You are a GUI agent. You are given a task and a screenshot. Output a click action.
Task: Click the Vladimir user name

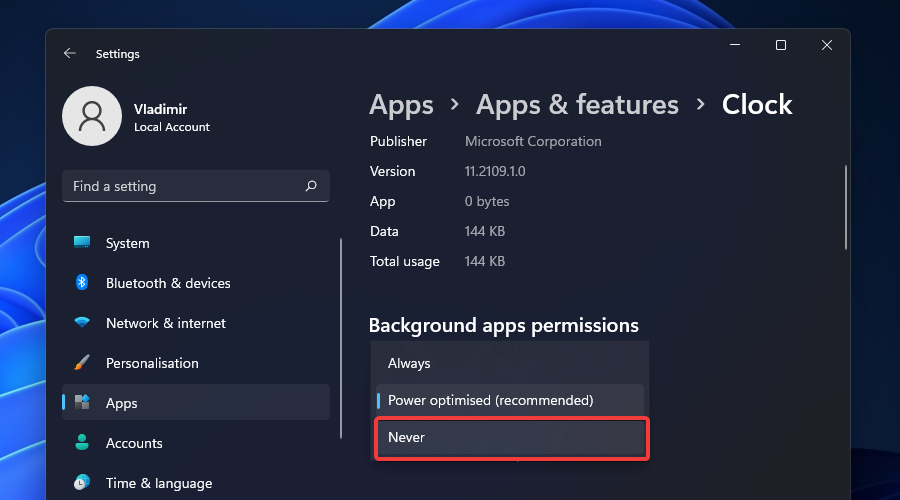click(160, 109)
